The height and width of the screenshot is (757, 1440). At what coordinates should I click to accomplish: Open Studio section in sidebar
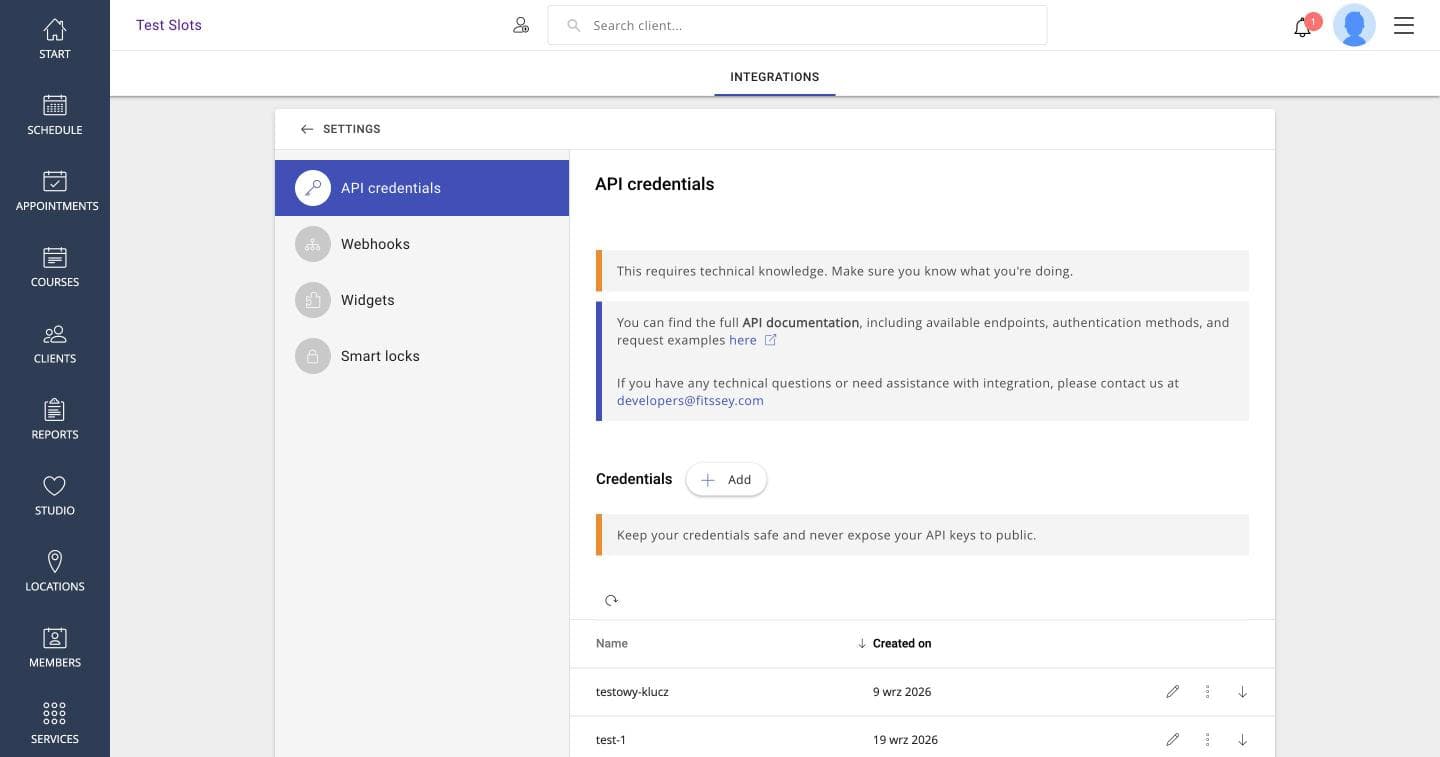(55, 495)
